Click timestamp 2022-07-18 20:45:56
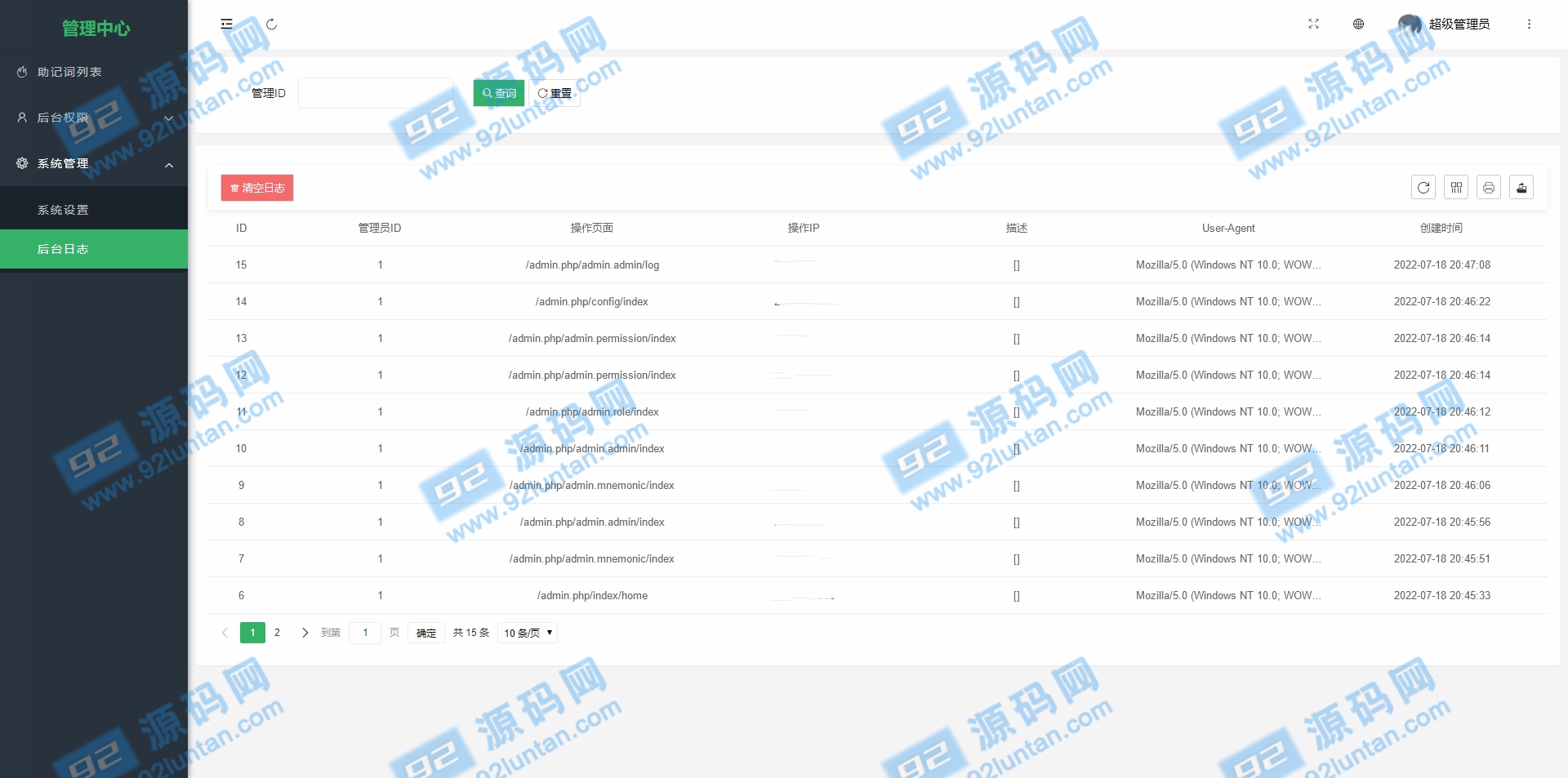The width and height of the screenshot is (1568, 778). point(1442,522)
